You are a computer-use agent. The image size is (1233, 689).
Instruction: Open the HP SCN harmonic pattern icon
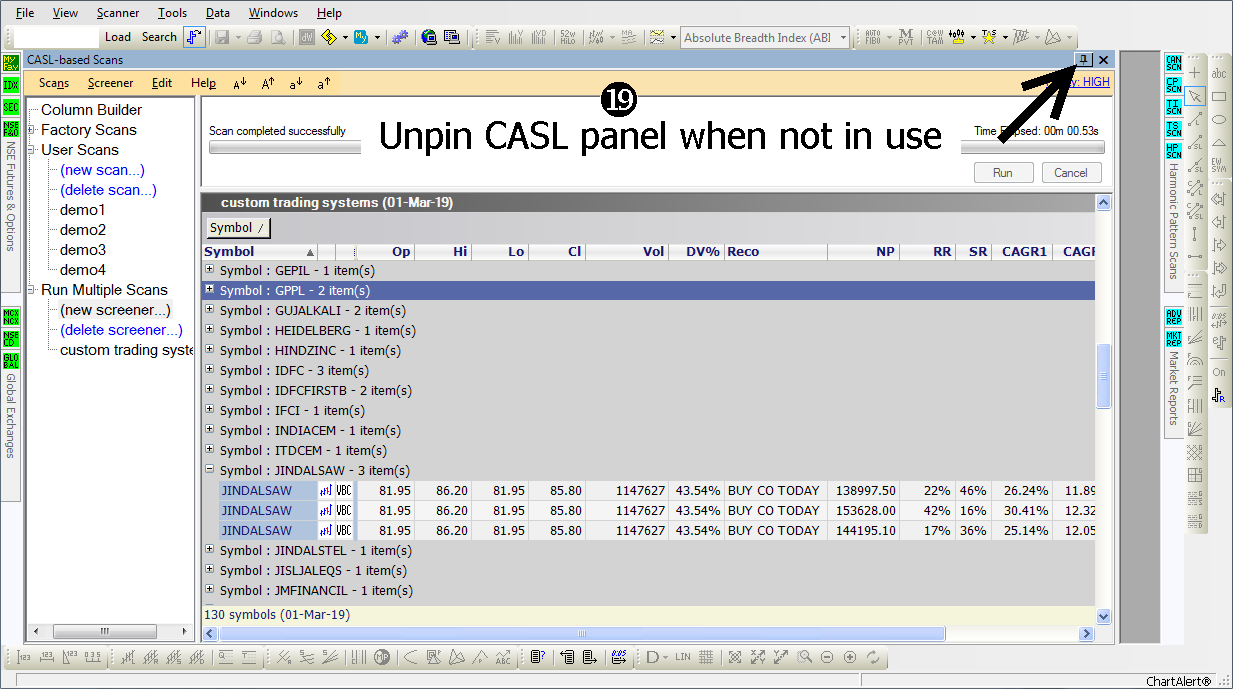click(x=1174, y=151)
